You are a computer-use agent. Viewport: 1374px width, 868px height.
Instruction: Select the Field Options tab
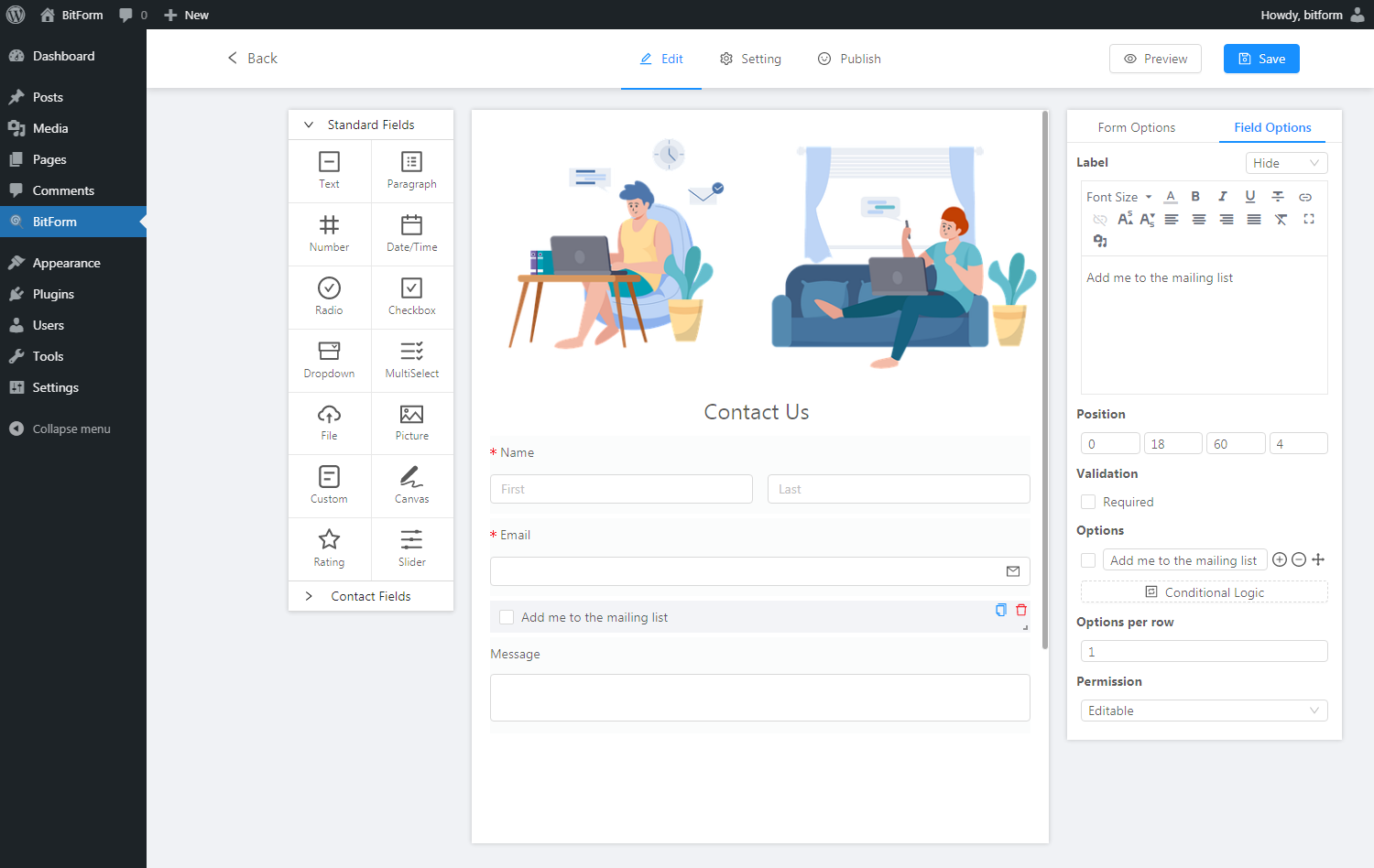tap(1272, 127)
